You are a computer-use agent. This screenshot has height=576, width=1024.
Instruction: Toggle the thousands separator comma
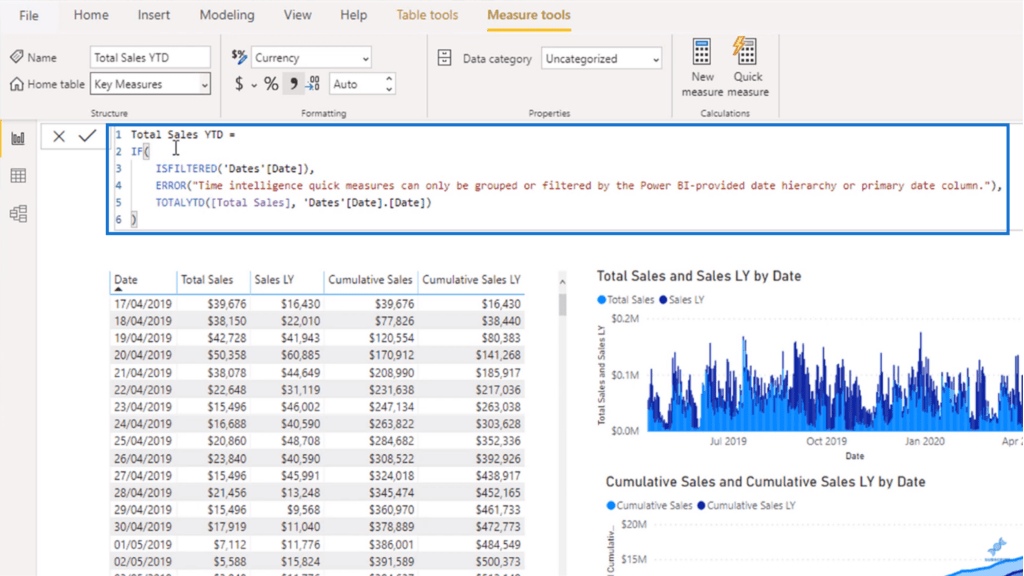(x=293, y=84)
